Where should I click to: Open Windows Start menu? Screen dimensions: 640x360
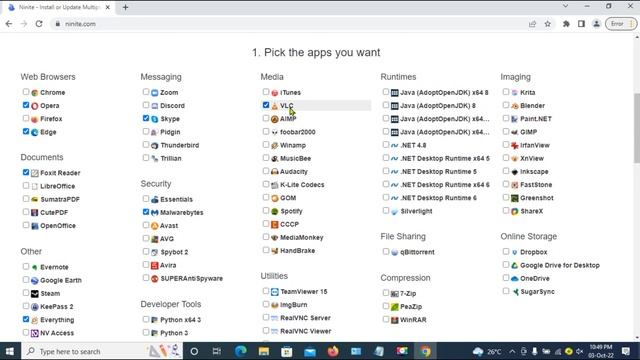[x=9, y=351]
